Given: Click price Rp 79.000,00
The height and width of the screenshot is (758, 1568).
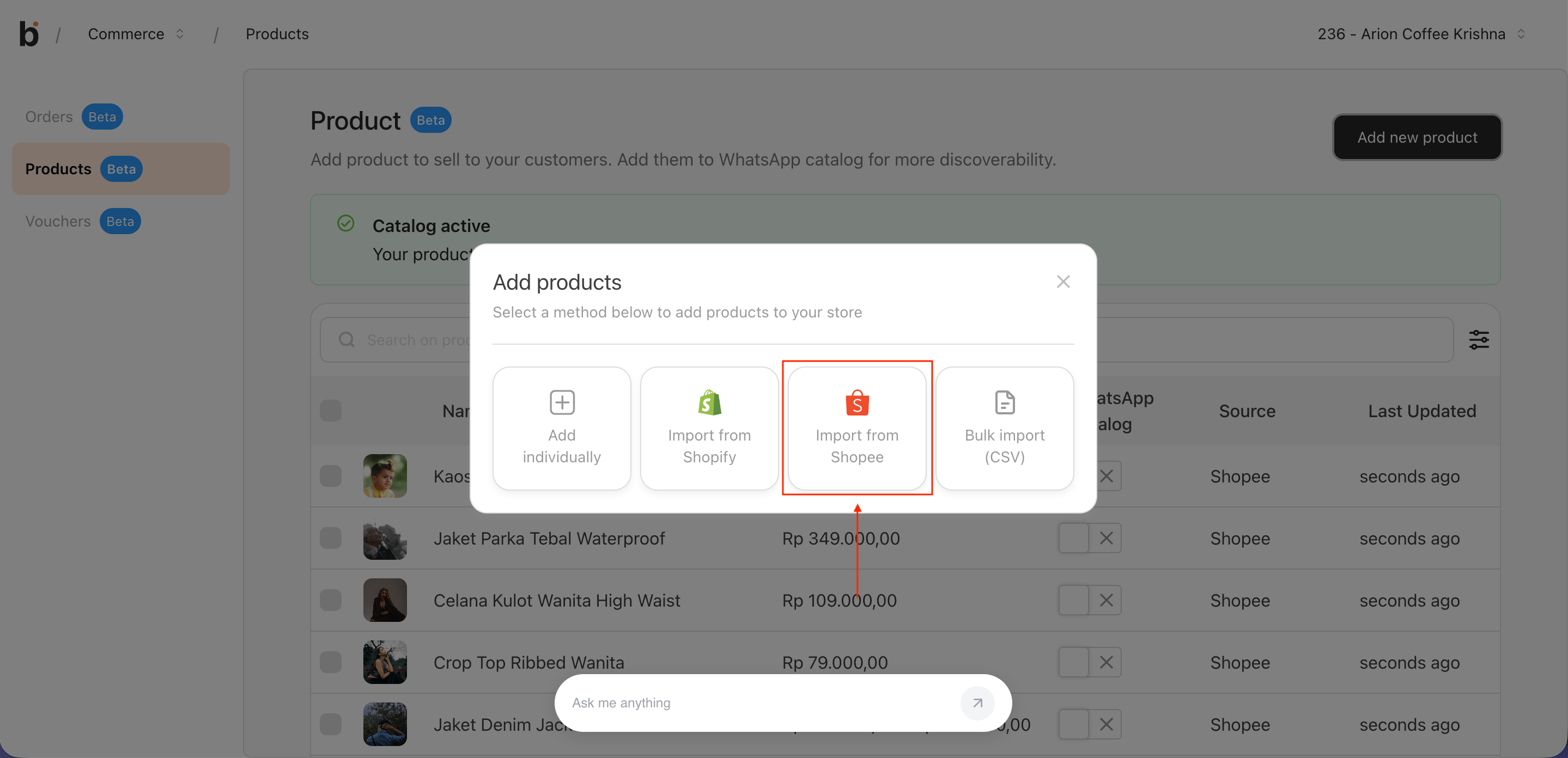Looking at the screenshot, I should (835, 662).
